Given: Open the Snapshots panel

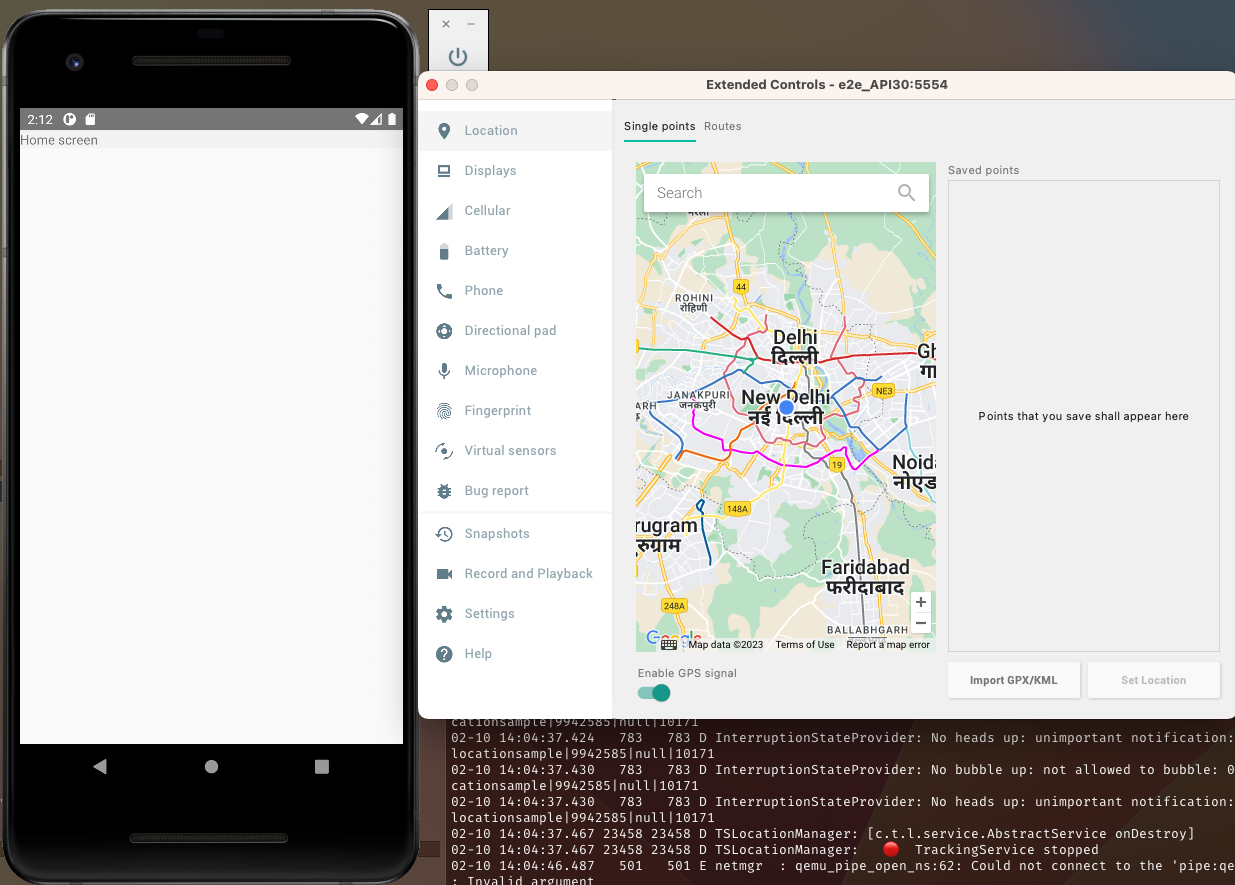Looking at the screenshot, I should [x=495, y=533].
